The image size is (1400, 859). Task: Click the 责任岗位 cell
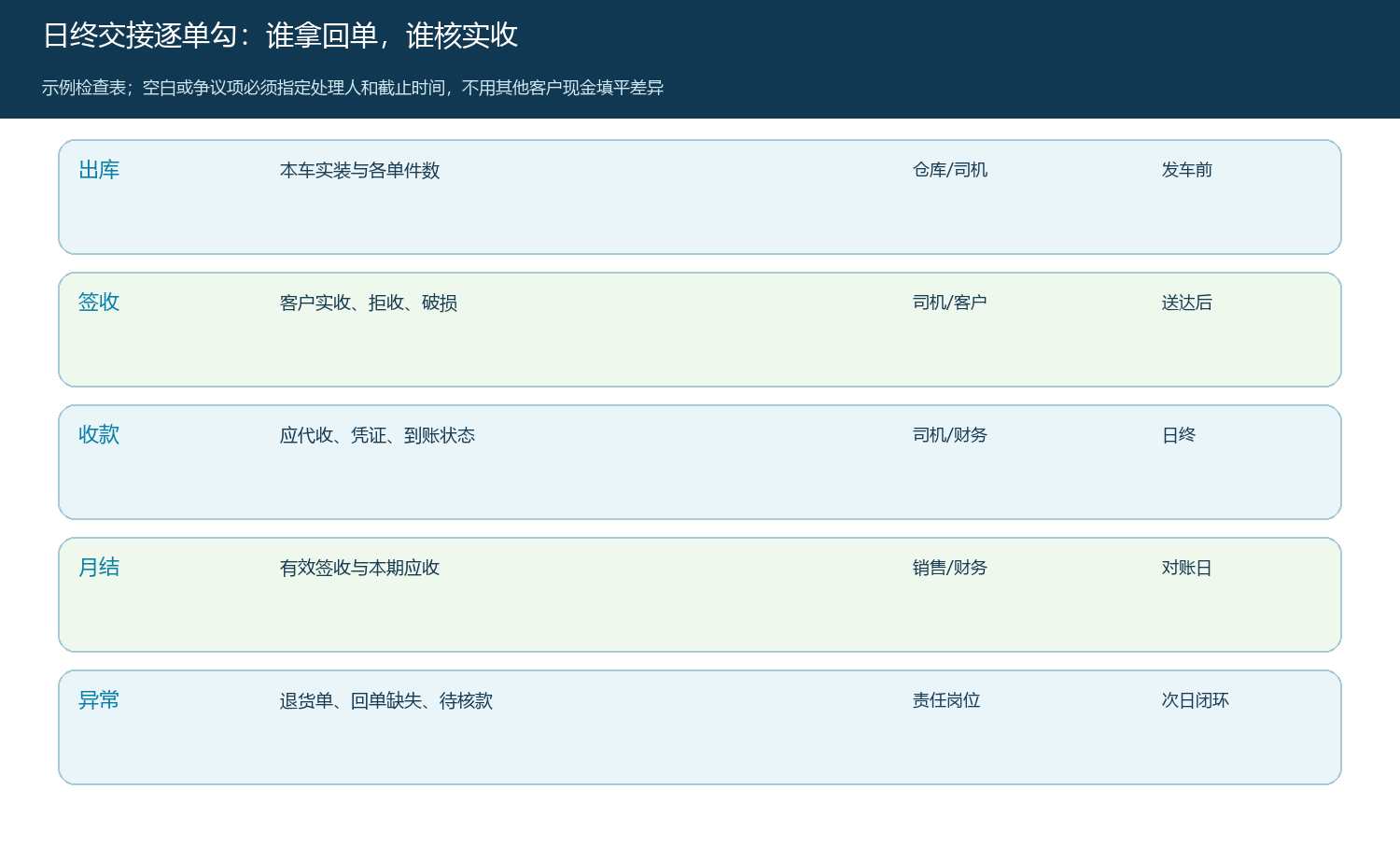tap(946, 700)
